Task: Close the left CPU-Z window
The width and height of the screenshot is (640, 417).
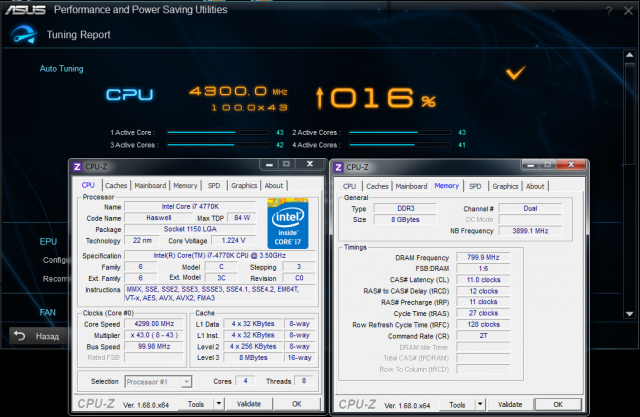Action: (x=310, y=164)
